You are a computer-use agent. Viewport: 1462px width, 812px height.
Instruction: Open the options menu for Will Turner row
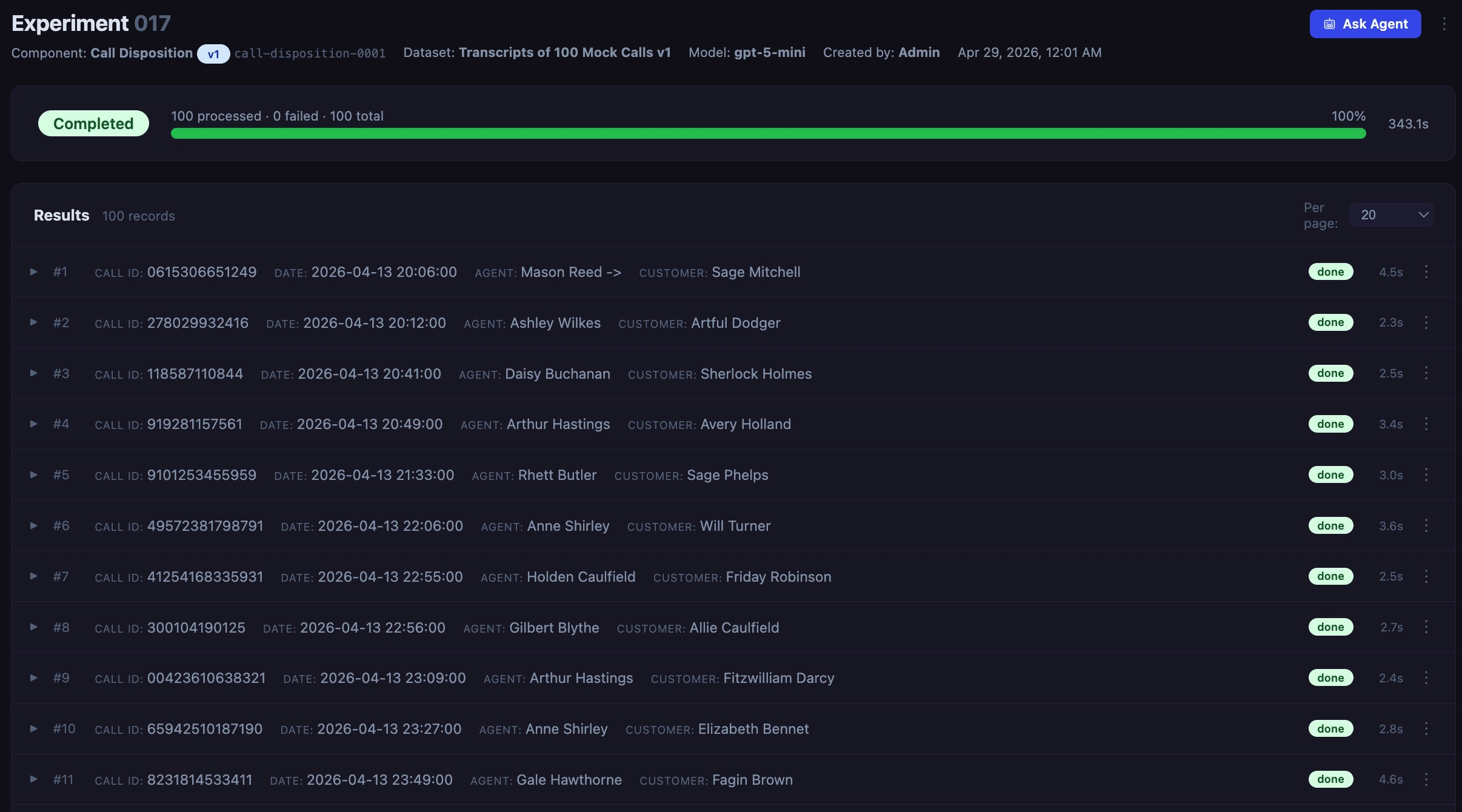[1426, 526]
